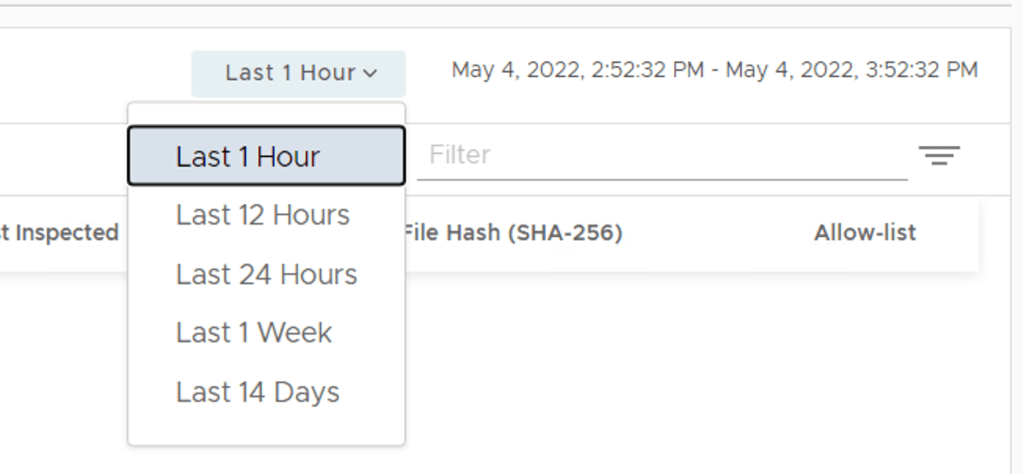This screenshot has width=1023, height=474.
Task: Select the highlighted Last 1 Hour list option
Action: pyautogui.click(x=266, y=156)
